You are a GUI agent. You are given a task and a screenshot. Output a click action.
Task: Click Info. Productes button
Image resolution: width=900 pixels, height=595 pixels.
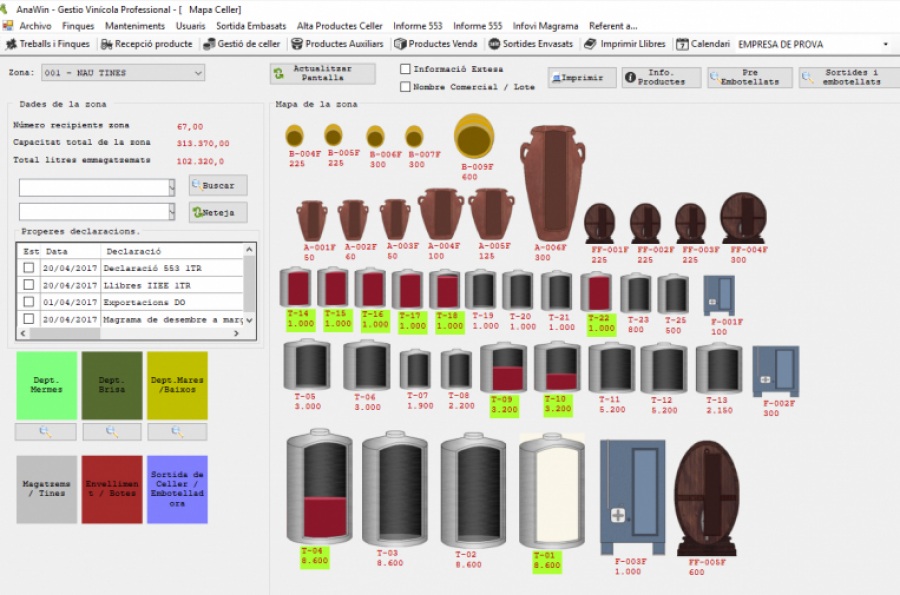(x=661, y=77)
